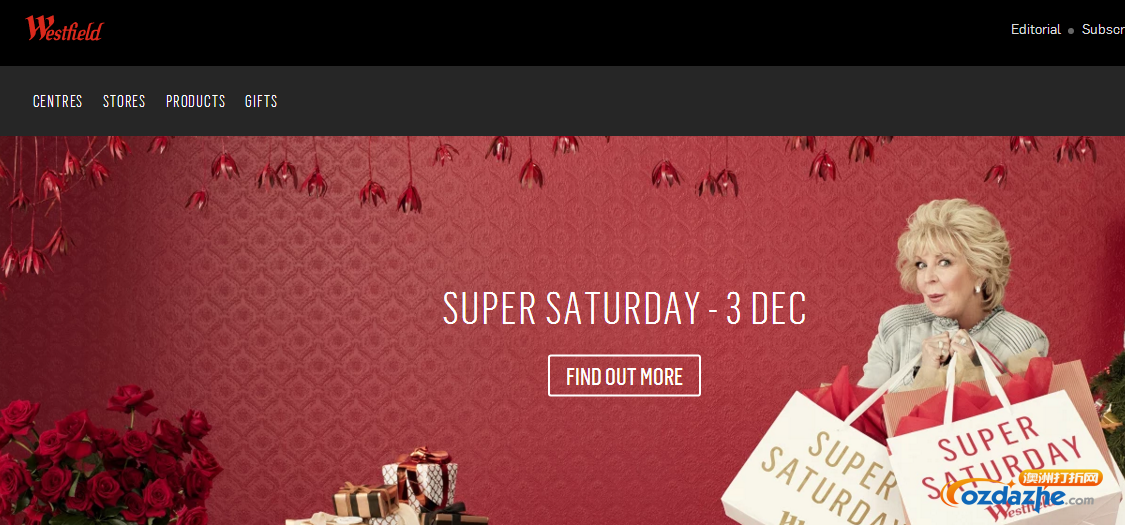Viewport: 1125px width, 525px height.
Task: Click the blonde woman's photo in the banner
Action: click(954, 287)
